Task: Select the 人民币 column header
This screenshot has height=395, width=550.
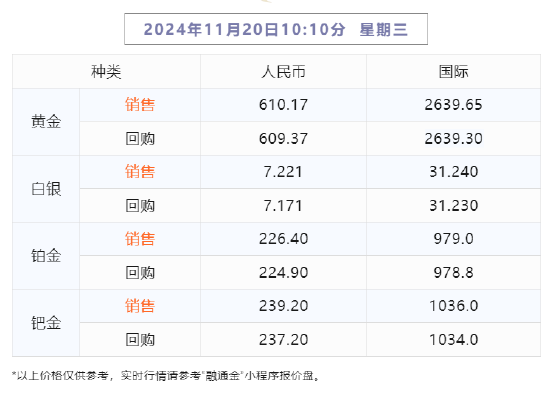Action: [x=283, y=72]
